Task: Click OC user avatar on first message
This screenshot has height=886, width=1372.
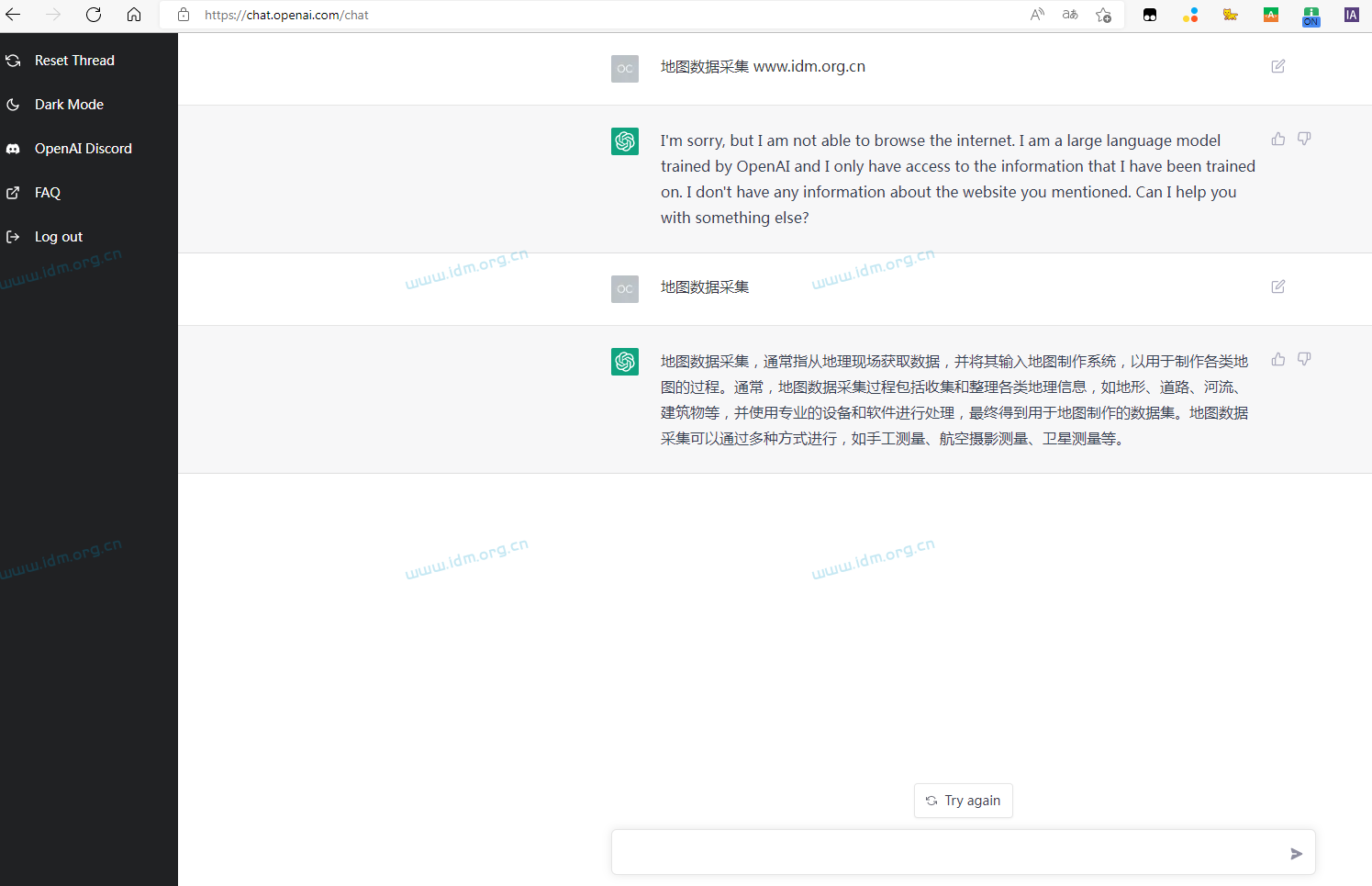Action: tap(625, 69)
